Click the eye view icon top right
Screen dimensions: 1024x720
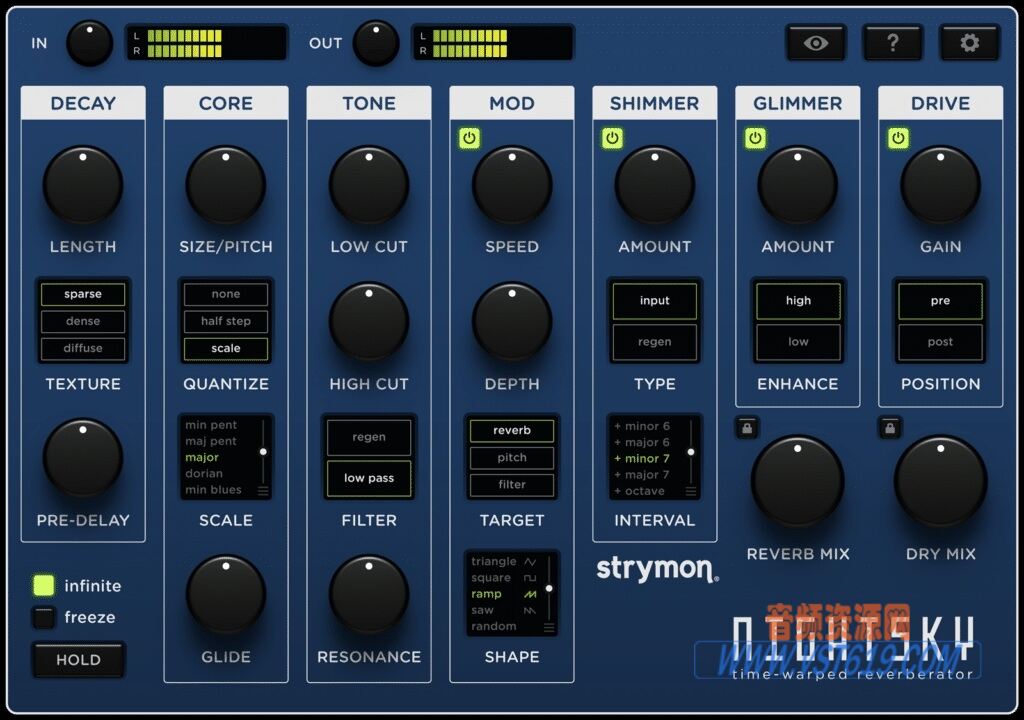816,42
